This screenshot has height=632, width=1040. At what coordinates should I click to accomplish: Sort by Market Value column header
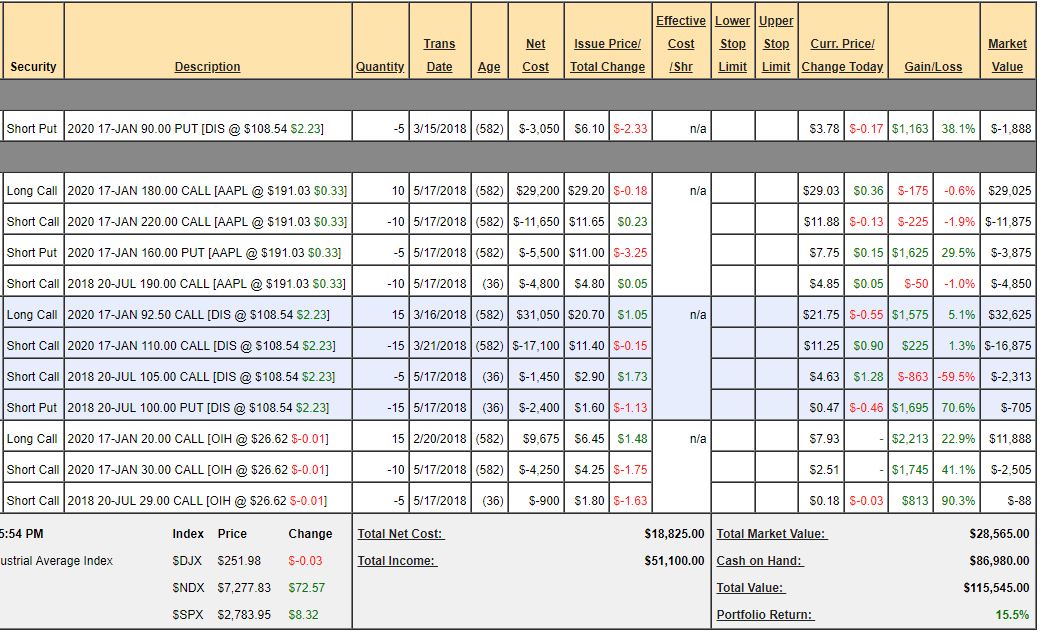pos(1007,55)
